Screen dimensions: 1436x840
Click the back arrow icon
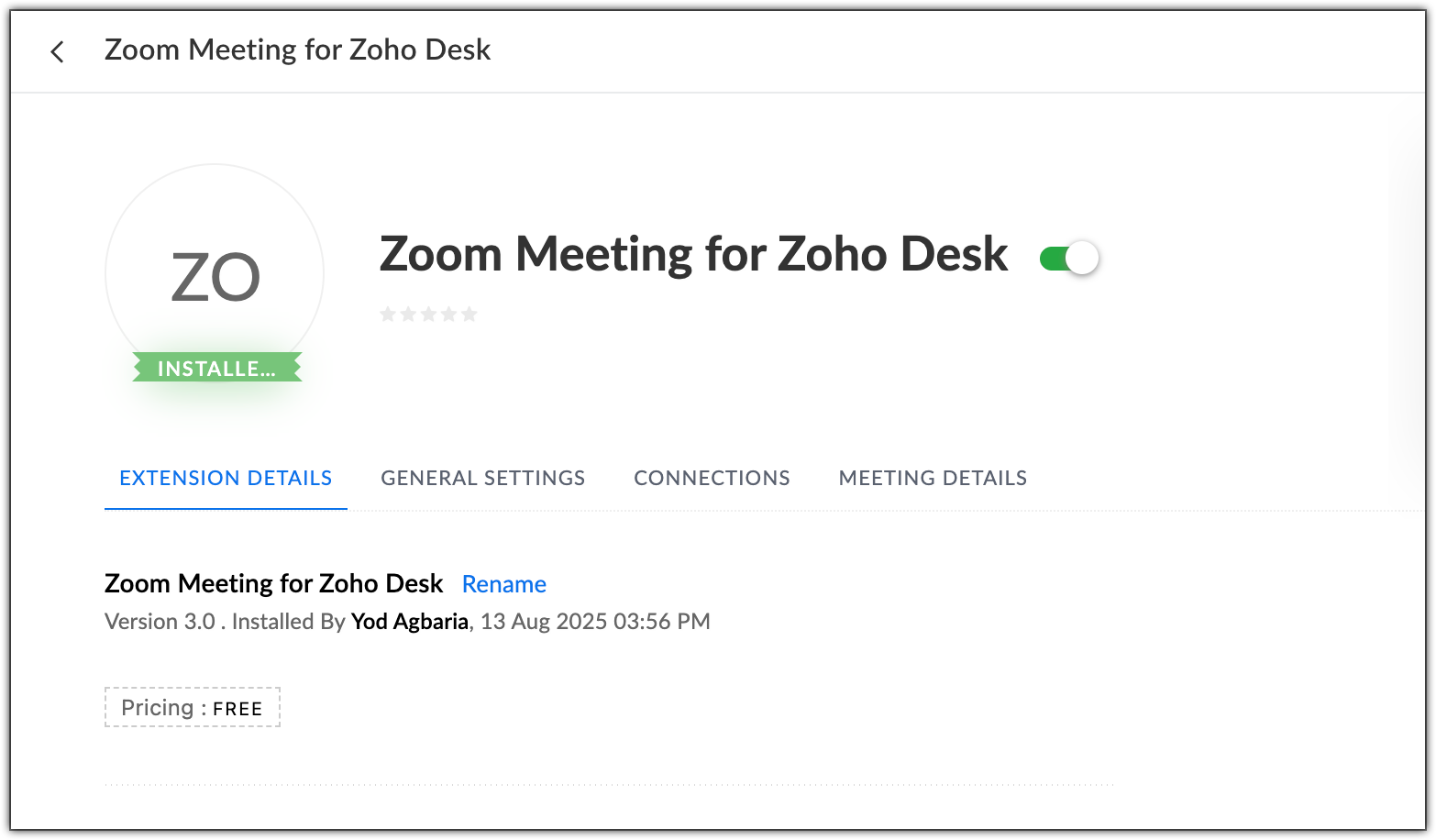coord(57,51)
